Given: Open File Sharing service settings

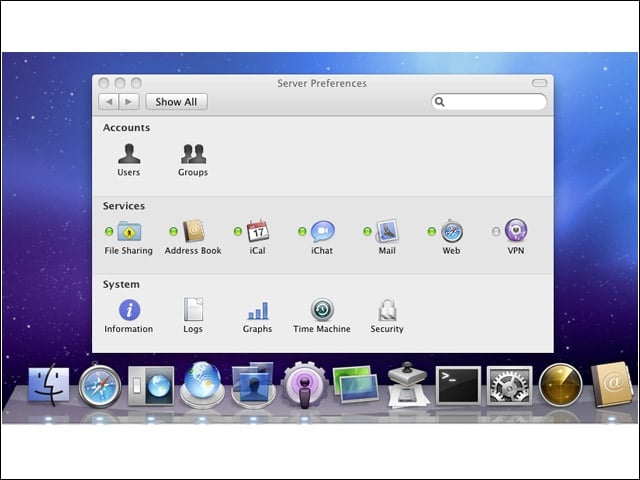Looking at the screenshot, I should click(x=129, y=238).
